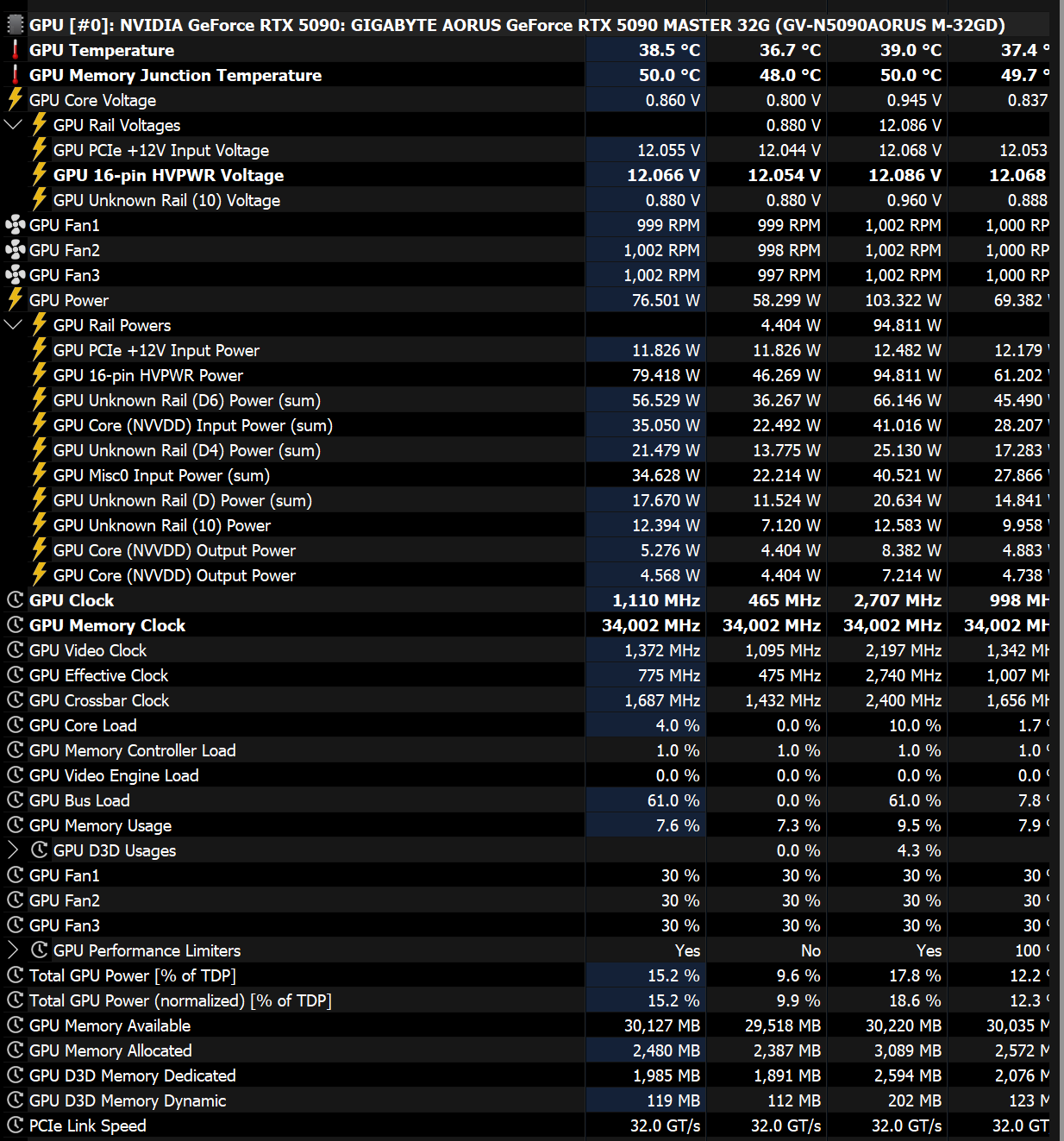1064x1141 pixels.
Task: Click the 'No' Performance Limiters value
Action: (x=811, y=950)
